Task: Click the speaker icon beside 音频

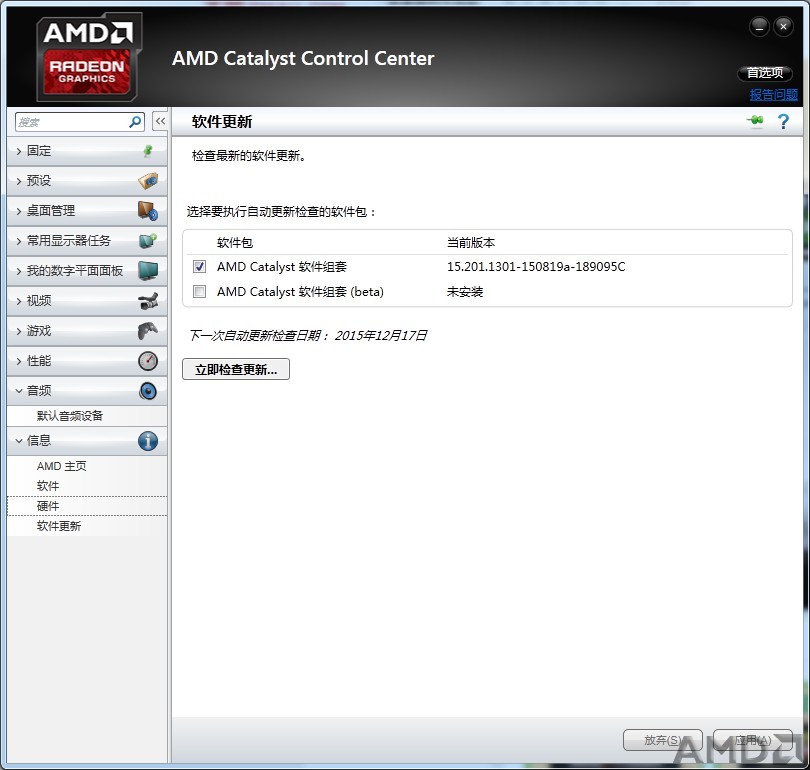Action: point(148,391)
